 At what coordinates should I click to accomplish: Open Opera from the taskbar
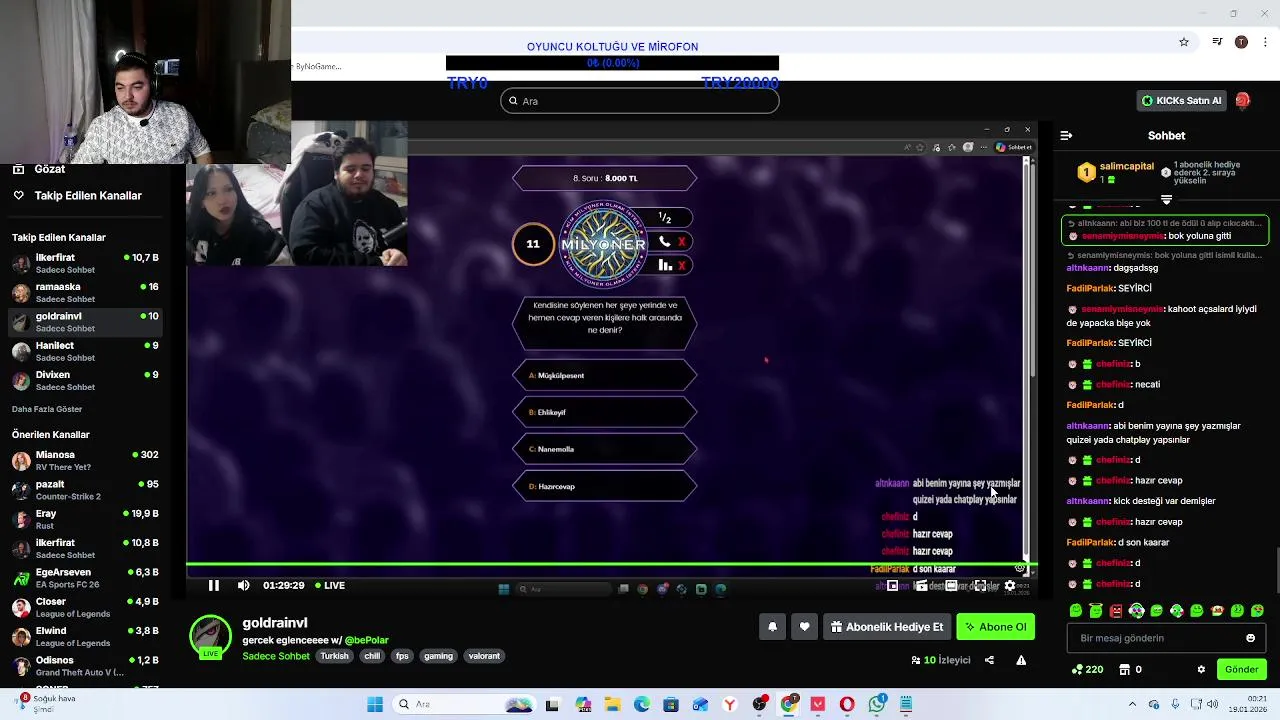847,704
